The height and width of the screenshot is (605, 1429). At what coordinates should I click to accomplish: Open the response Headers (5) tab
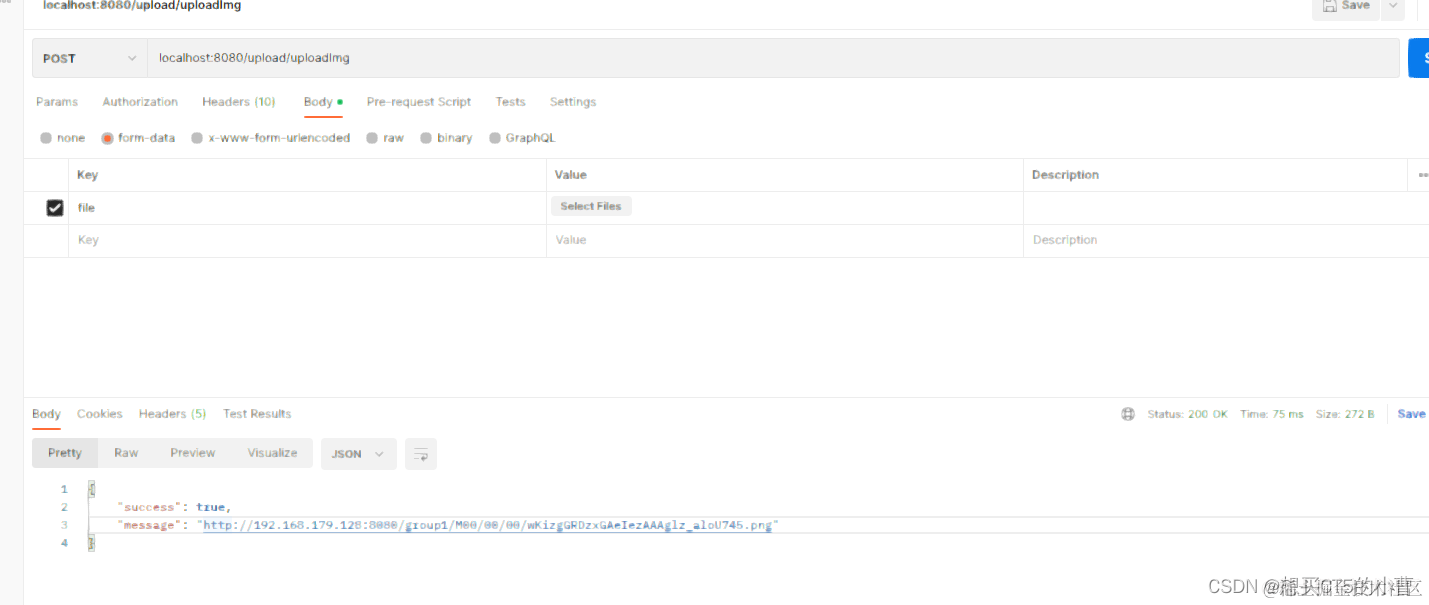coord(172,414)
